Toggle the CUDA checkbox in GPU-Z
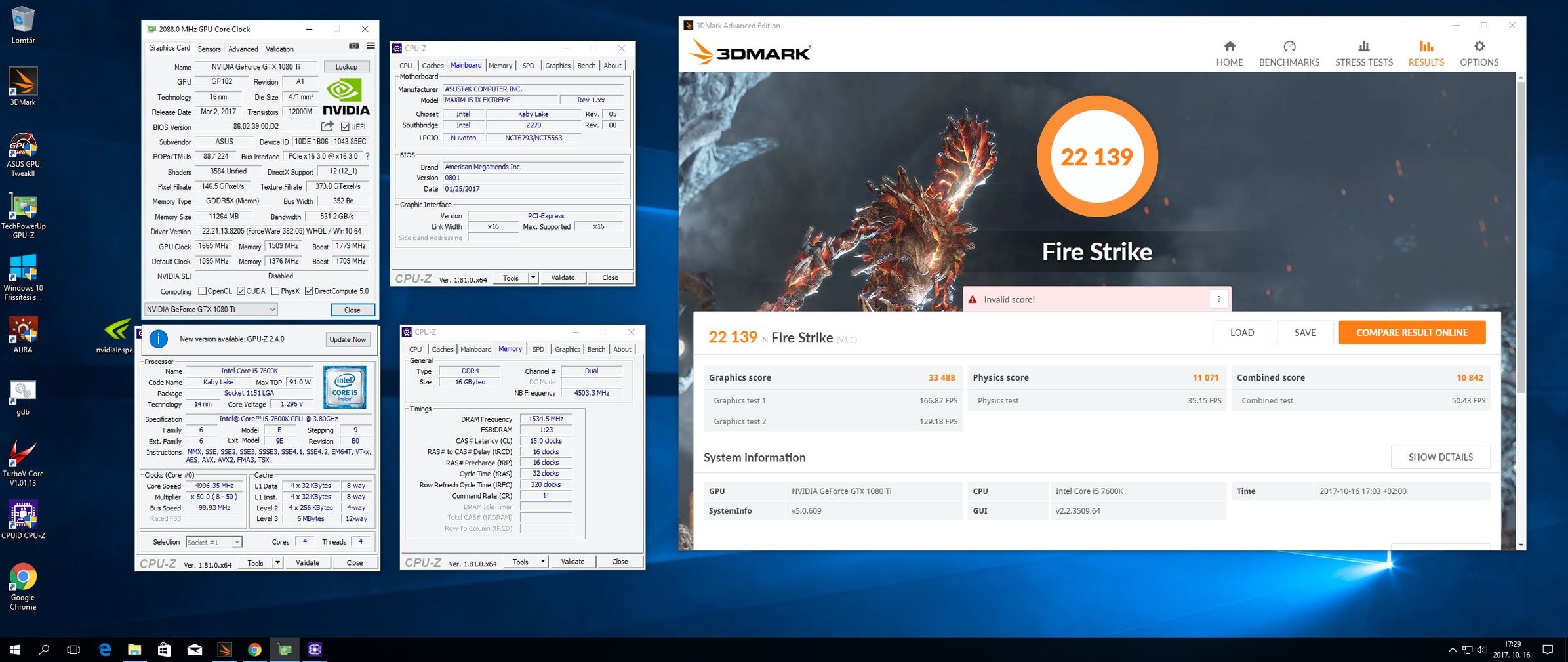Viewport: 1568px width, 662px height. tap(241, 291)
